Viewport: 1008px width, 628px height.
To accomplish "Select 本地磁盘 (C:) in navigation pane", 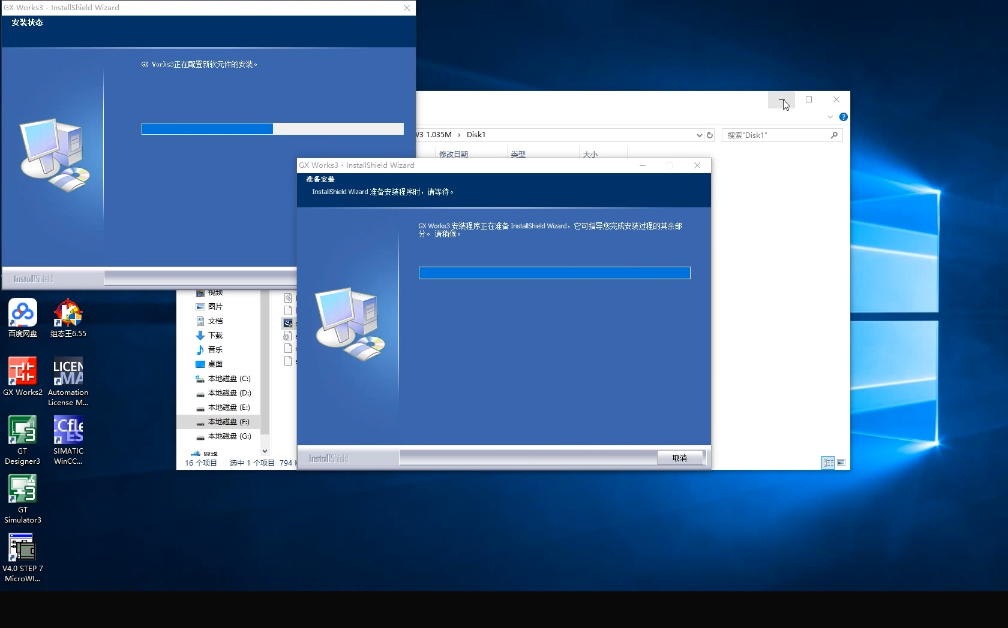I will 223,379.
